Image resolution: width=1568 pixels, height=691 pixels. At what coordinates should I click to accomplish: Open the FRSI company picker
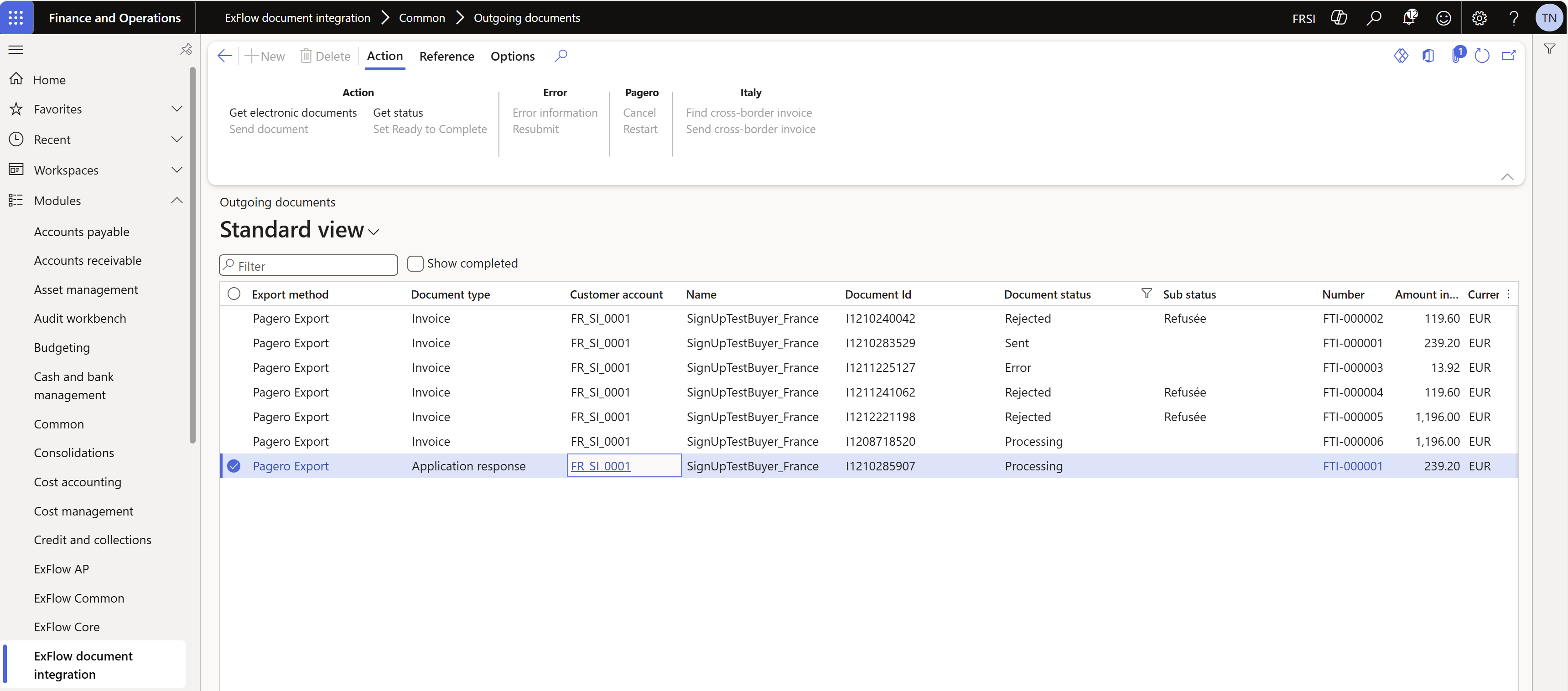1303,19
